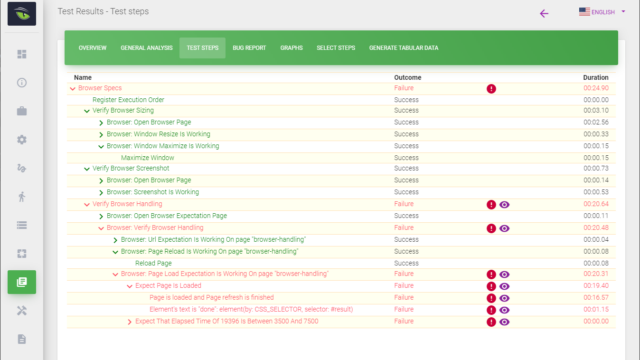The image size is (640, 360).
Task: Click the Register Execution Order step
Action: click(x=128, y=100)
